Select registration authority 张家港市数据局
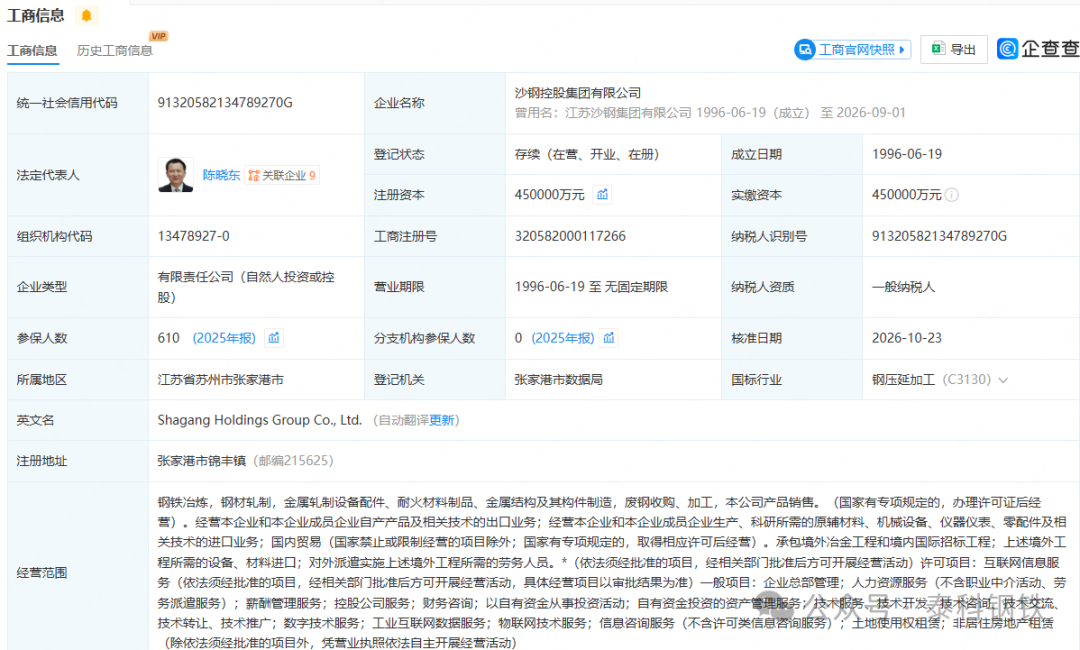 click(559, 379)
